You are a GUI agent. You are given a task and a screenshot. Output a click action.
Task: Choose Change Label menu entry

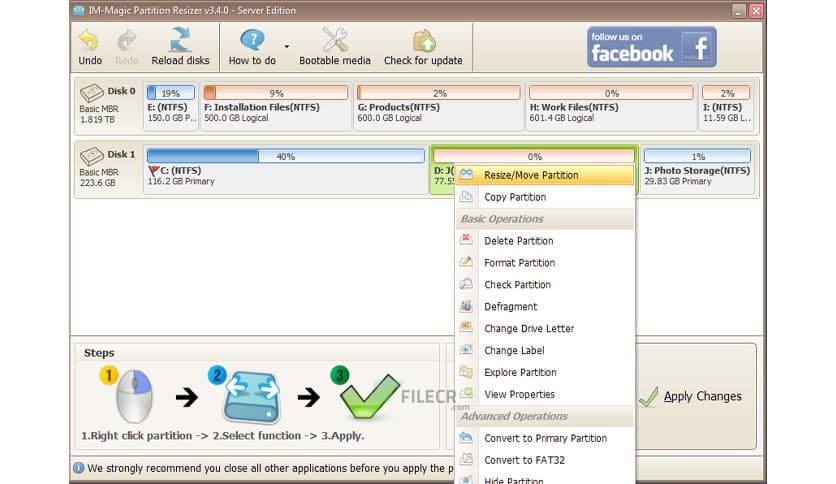(545, 350)
